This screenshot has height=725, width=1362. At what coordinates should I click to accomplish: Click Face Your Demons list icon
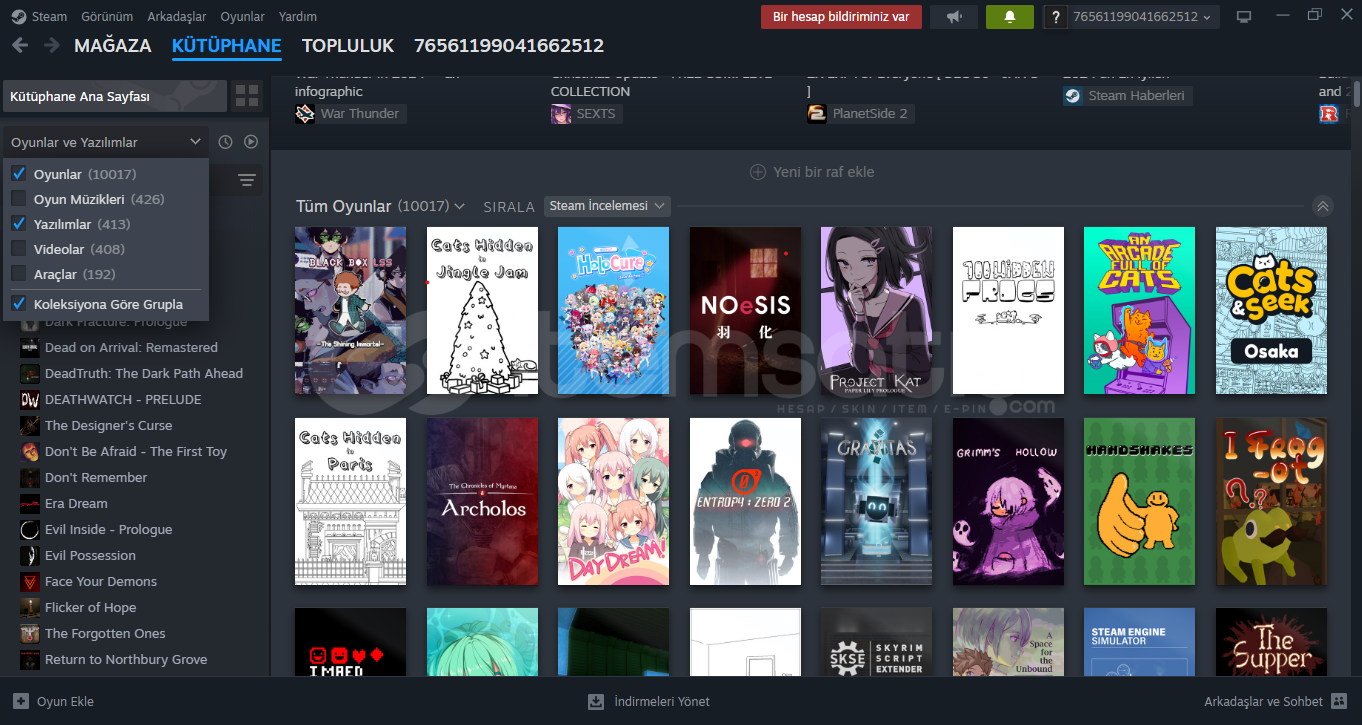coord(30,581)
